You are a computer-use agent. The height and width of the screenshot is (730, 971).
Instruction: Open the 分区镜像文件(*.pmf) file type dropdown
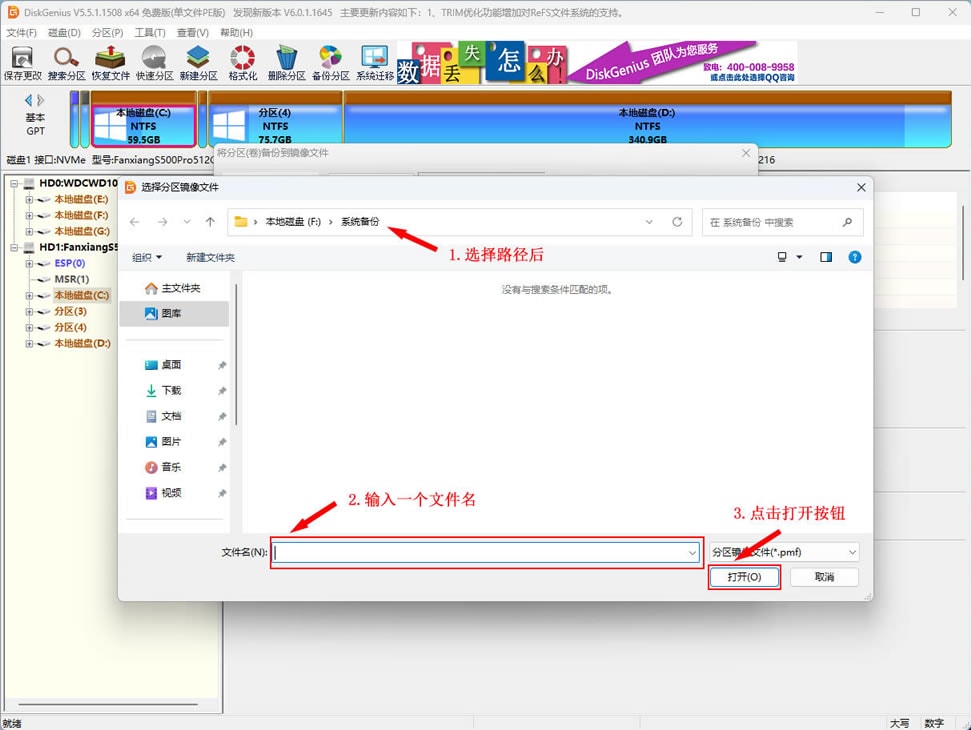[784, 552]
